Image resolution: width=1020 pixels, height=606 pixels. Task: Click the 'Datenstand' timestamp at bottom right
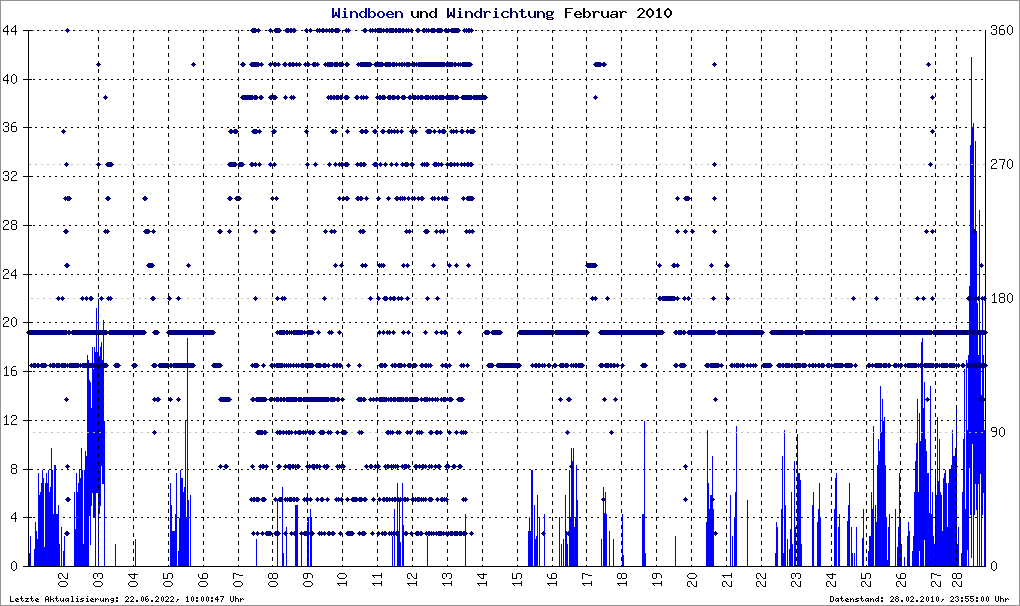[x=909, y=599]
